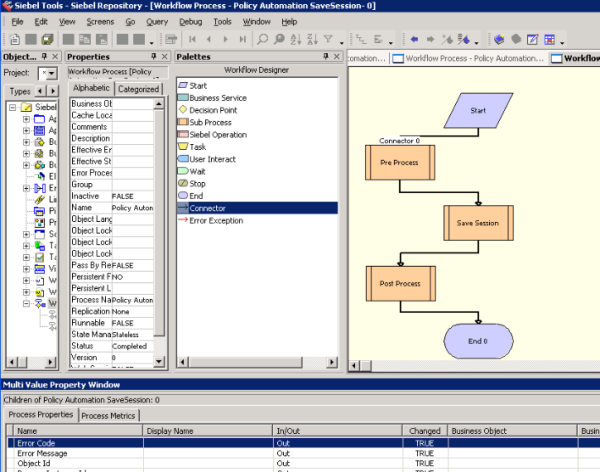Image resolution: width=600 pixels, height=472 pixels.
Task: Click the blue stacked layers toolbar icon
Action: [x=499, y=39]
